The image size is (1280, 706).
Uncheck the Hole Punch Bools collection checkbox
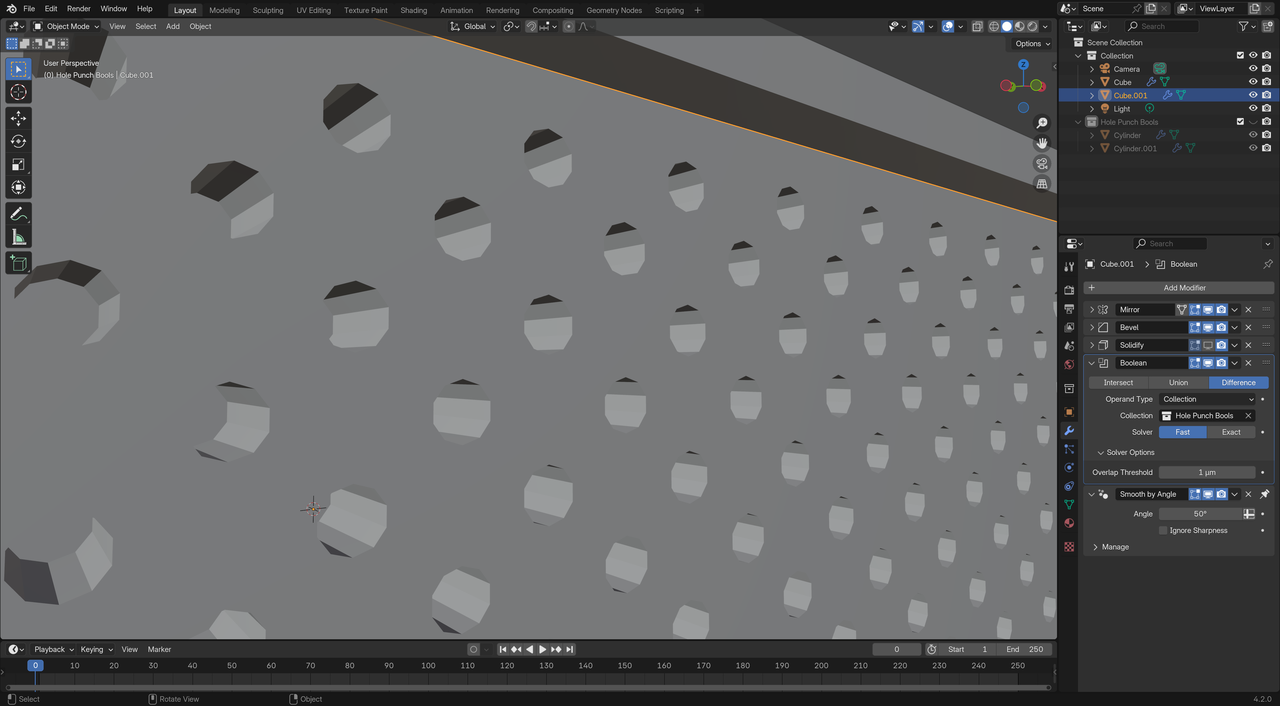(x=1240, y=122)
